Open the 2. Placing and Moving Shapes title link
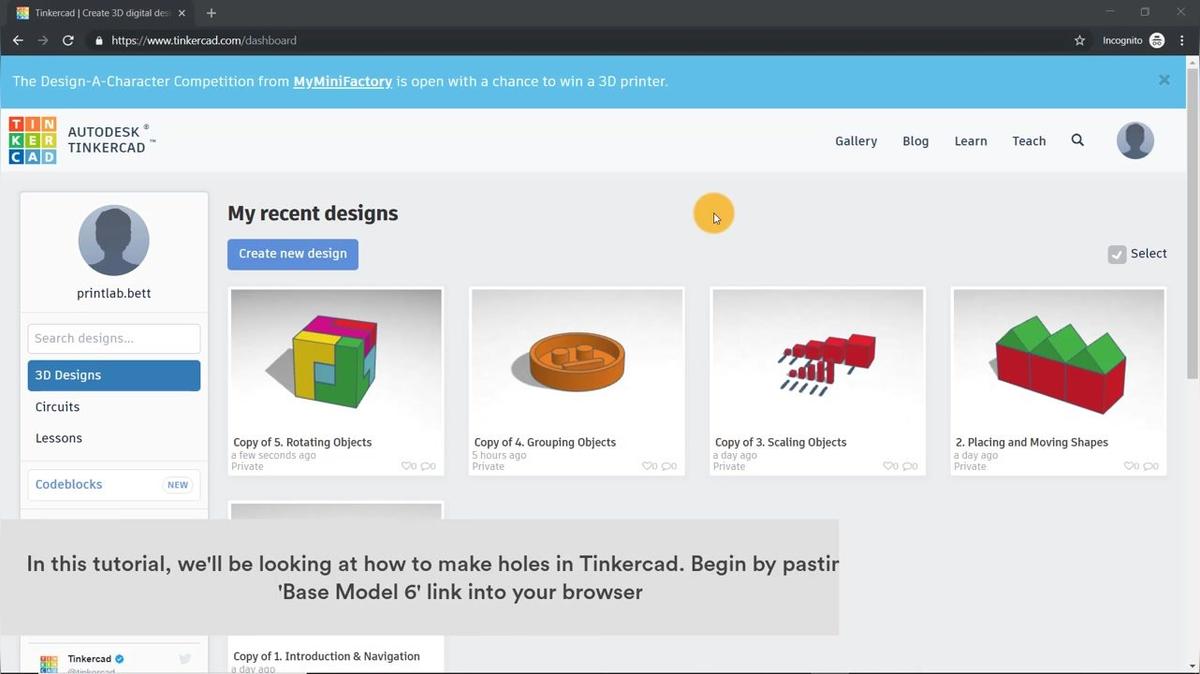This screenshot has height=674, width=1200. click(x=1032, y=442)
